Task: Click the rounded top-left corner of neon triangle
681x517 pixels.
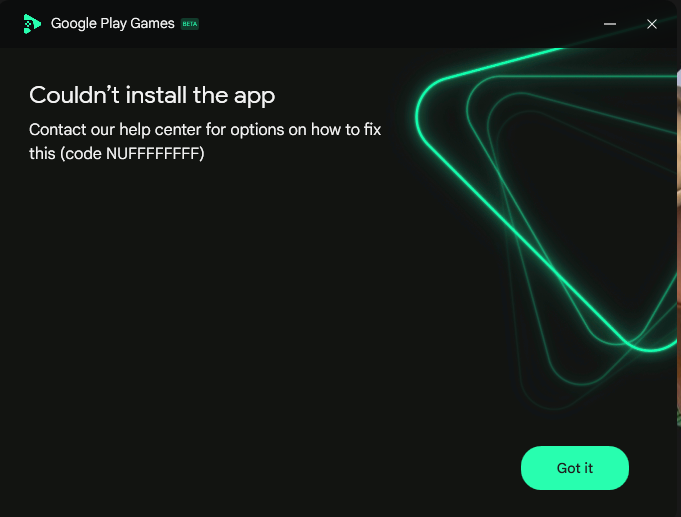Action: (x=428, y=102)
